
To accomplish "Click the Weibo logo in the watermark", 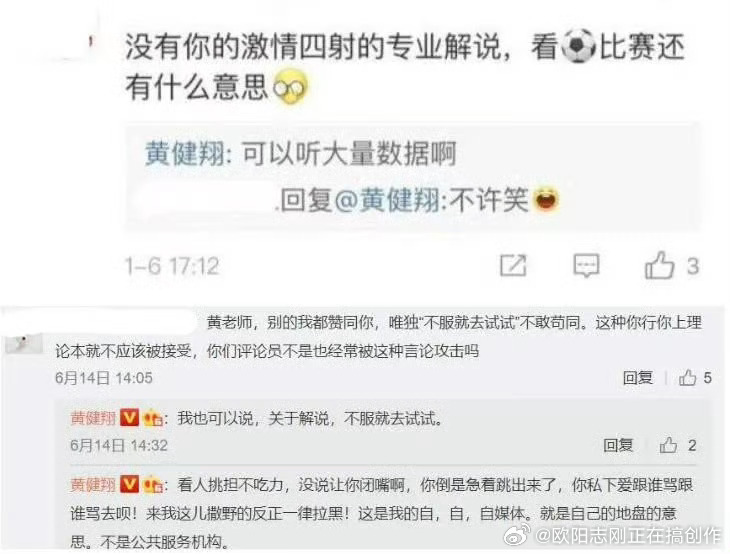I will (x=517, y=534).
